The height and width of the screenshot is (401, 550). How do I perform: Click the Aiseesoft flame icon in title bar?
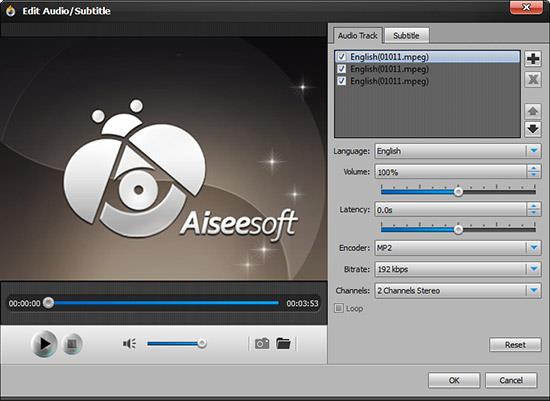pos(11,11)
